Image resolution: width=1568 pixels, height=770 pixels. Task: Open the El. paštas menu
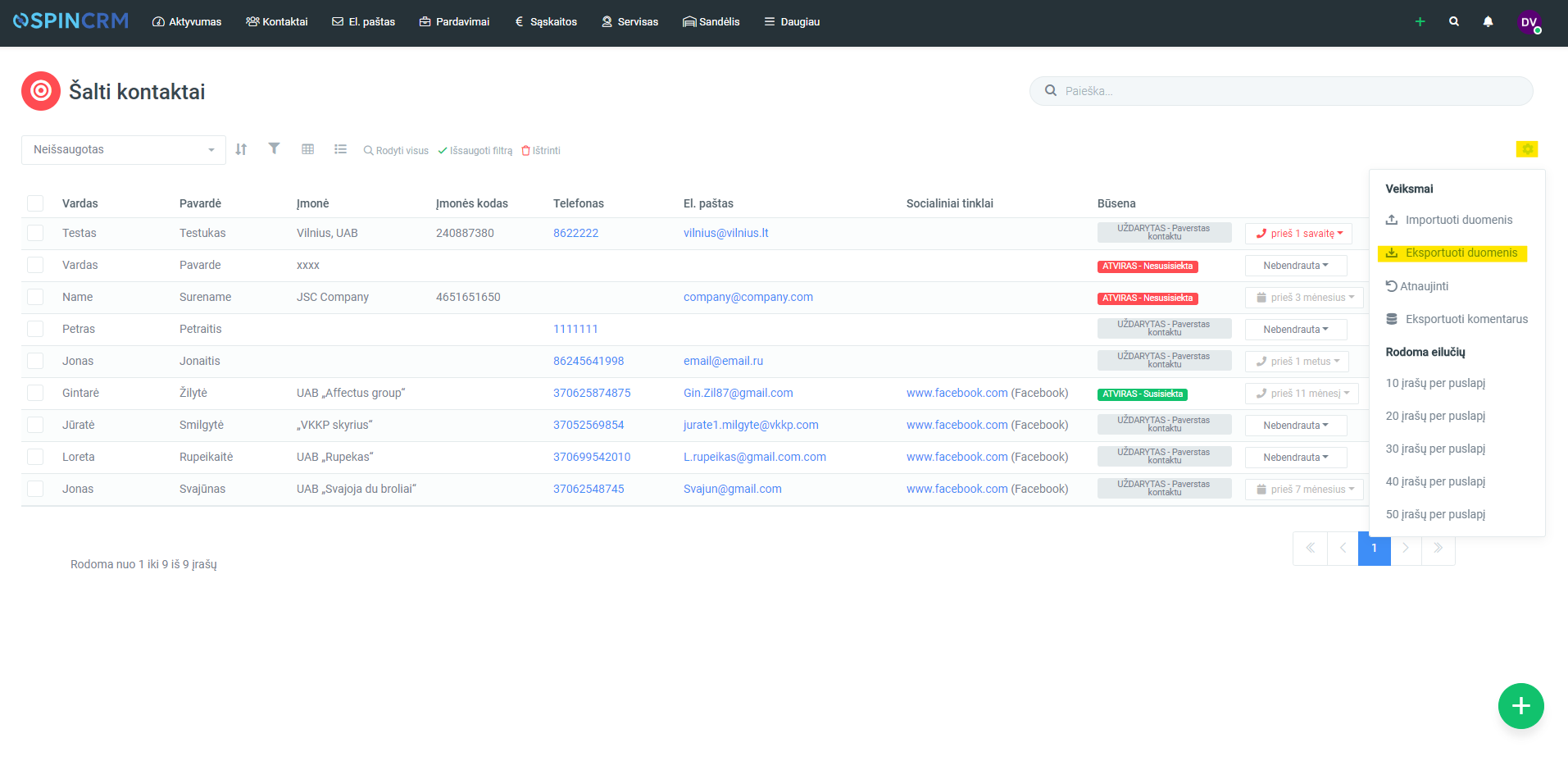(363, 22)
